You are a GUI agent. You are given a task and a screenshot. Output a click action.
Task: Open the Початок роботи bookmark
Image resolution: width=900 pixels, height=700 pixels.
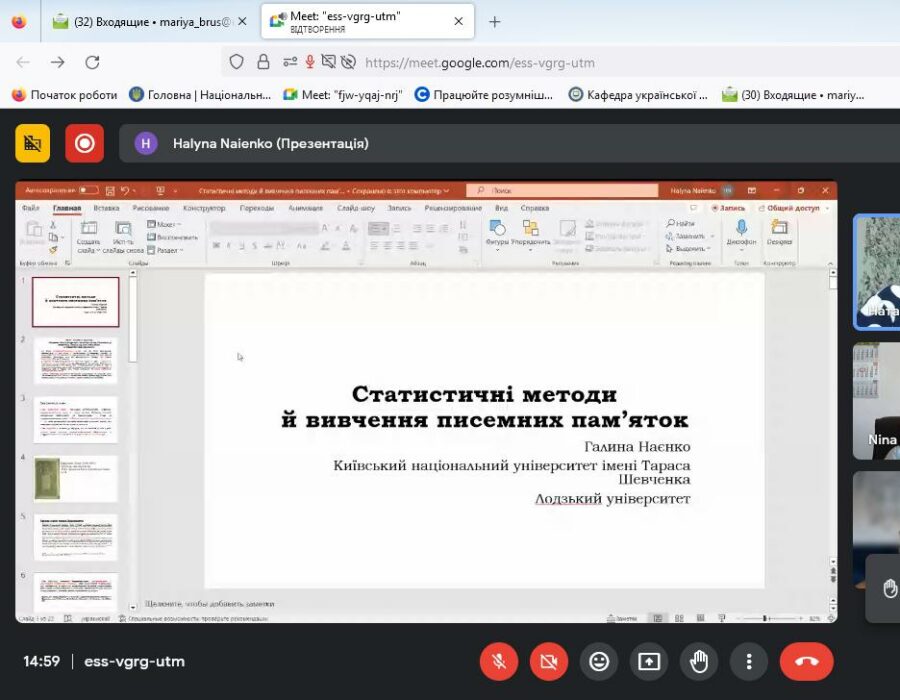(x=64, y=95)
